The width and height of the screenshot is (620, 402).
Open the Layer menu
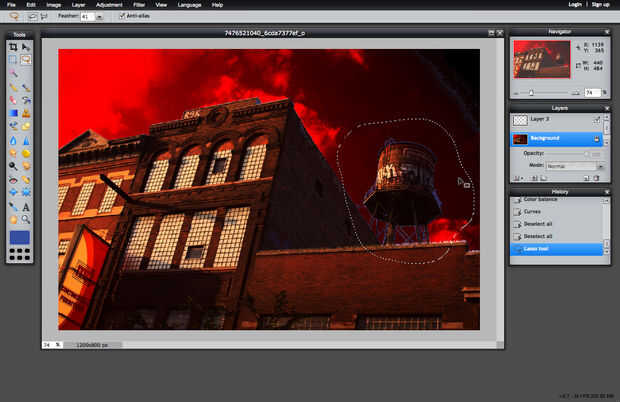[78, 5]
